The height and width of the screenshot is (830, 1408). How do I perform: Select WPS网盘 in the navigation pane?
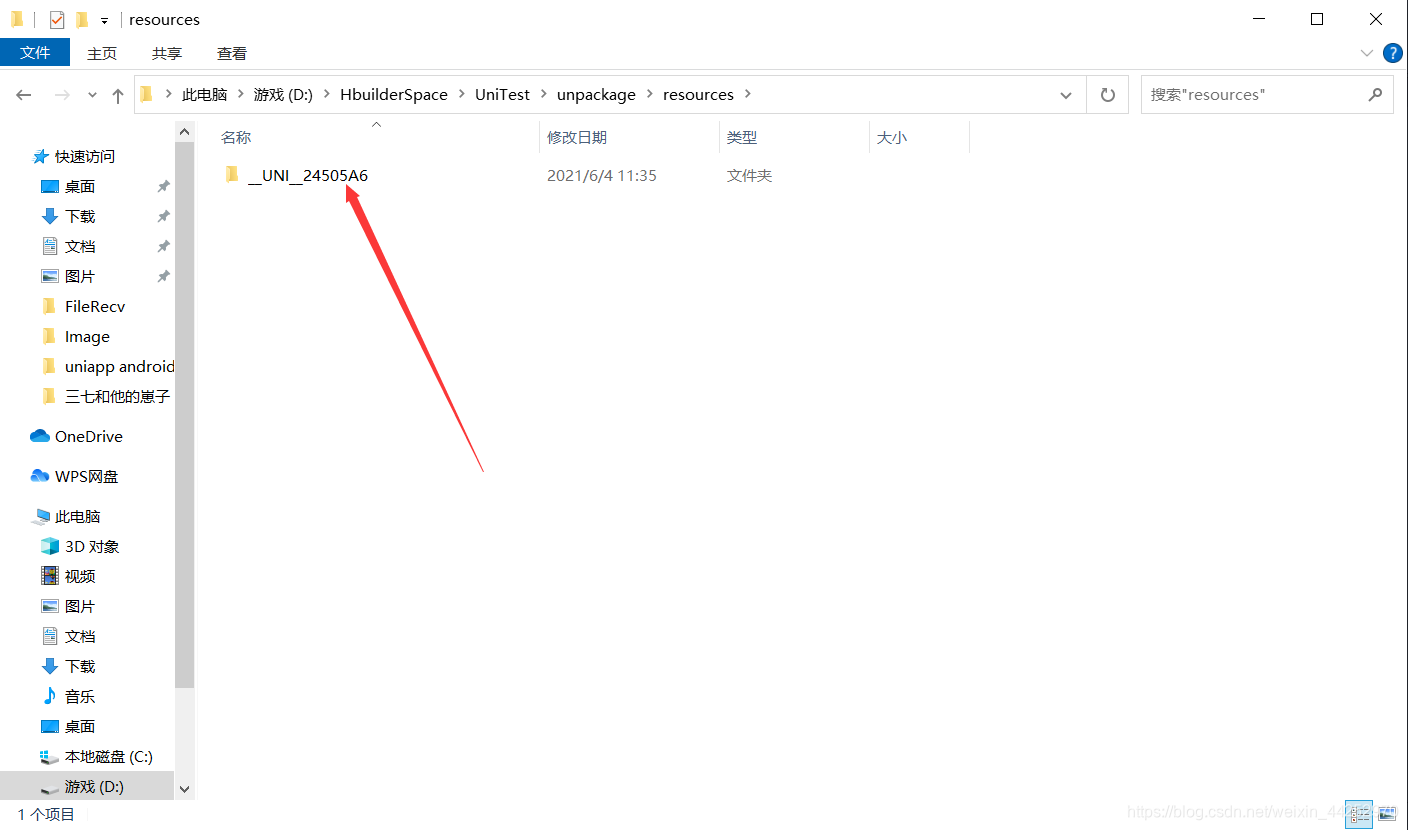86,476
